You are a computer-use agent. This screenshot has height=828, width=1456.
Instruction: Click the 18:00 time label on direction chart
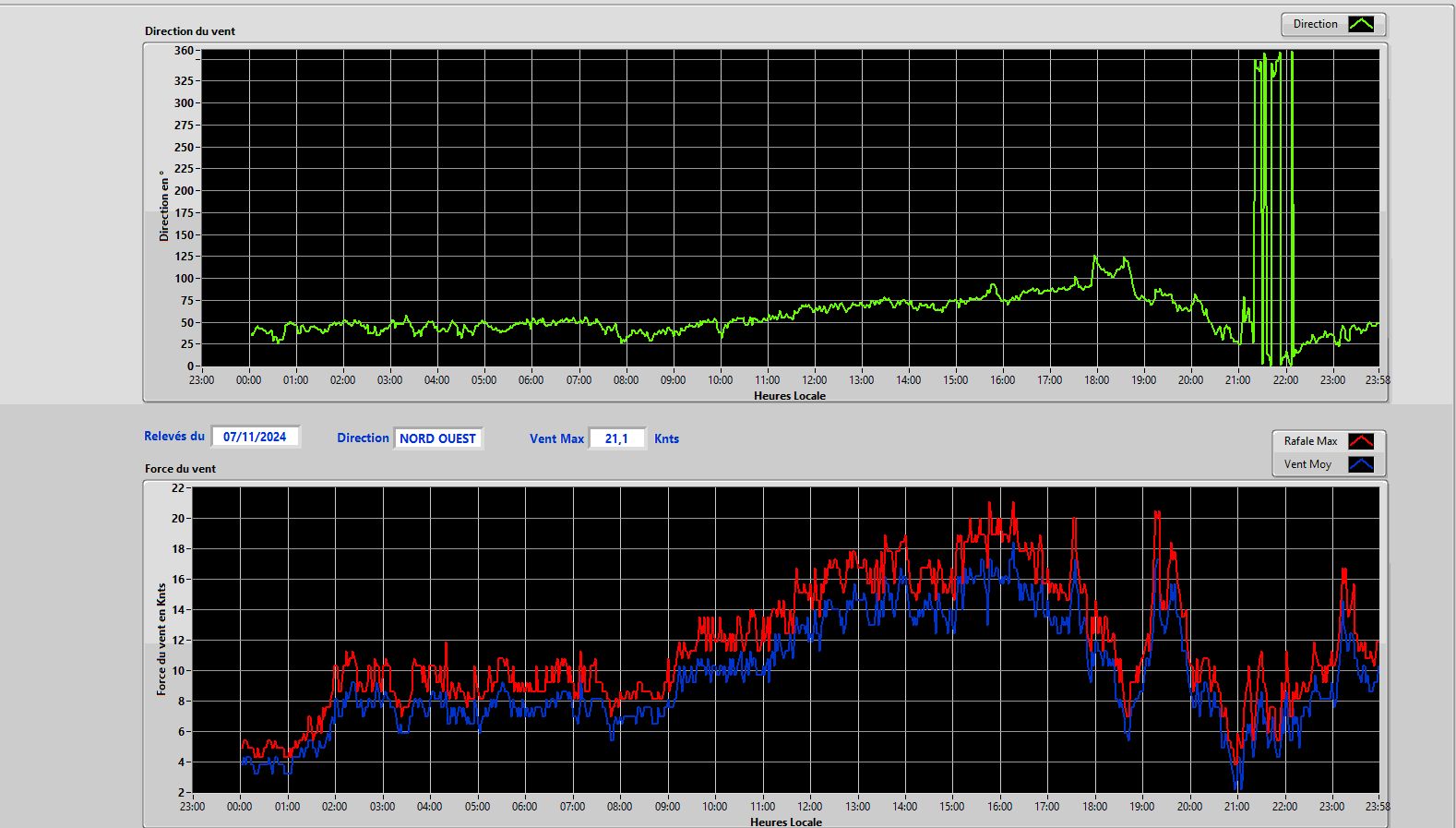point(1096,380)
